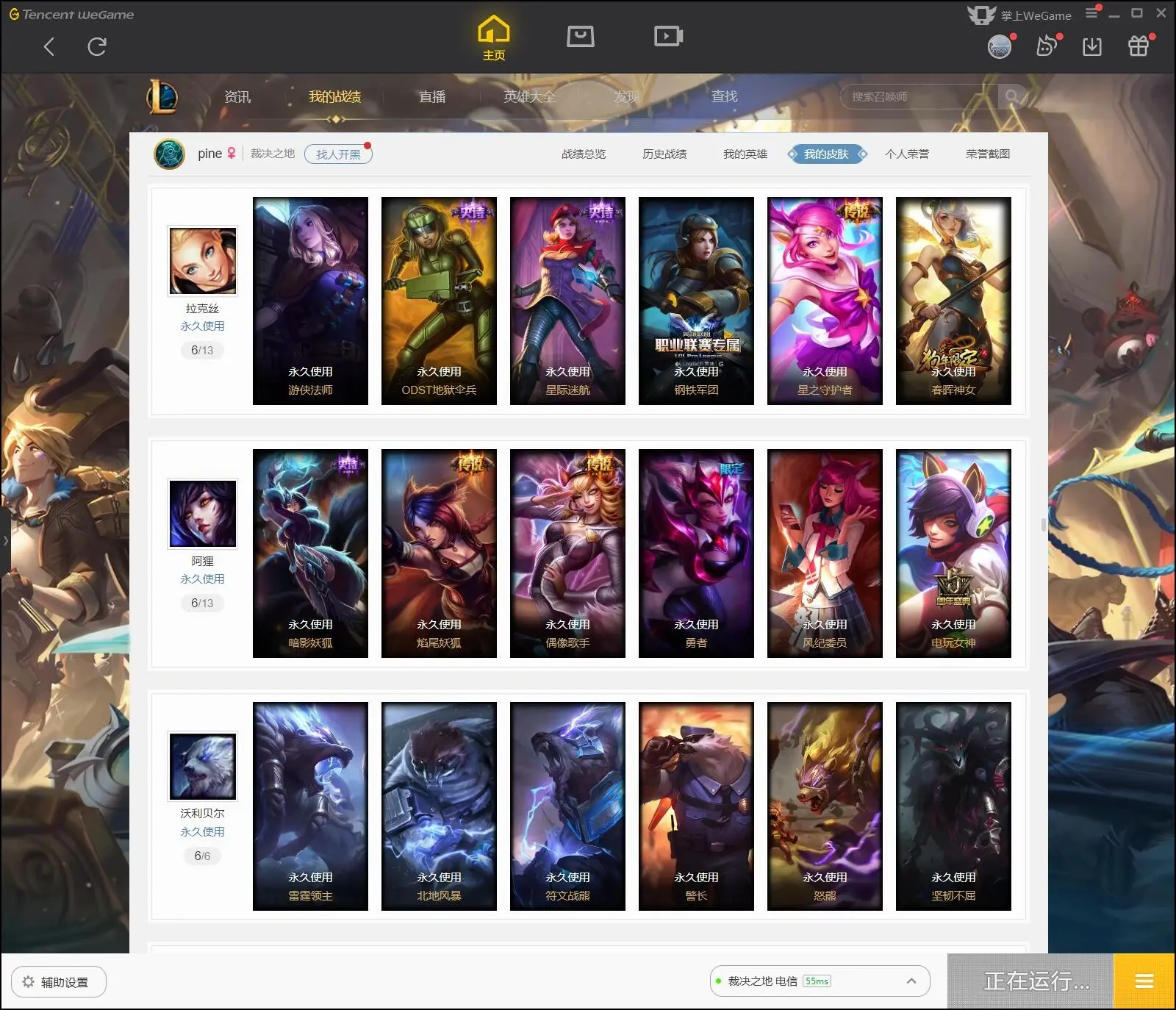Open the 偶像歌手 skin card

(x=567, y=554)
